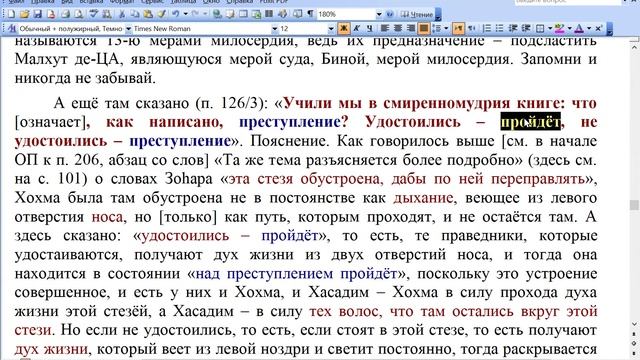
Task: Insert a table from the toolbar
Action: [x=243, y=14]
